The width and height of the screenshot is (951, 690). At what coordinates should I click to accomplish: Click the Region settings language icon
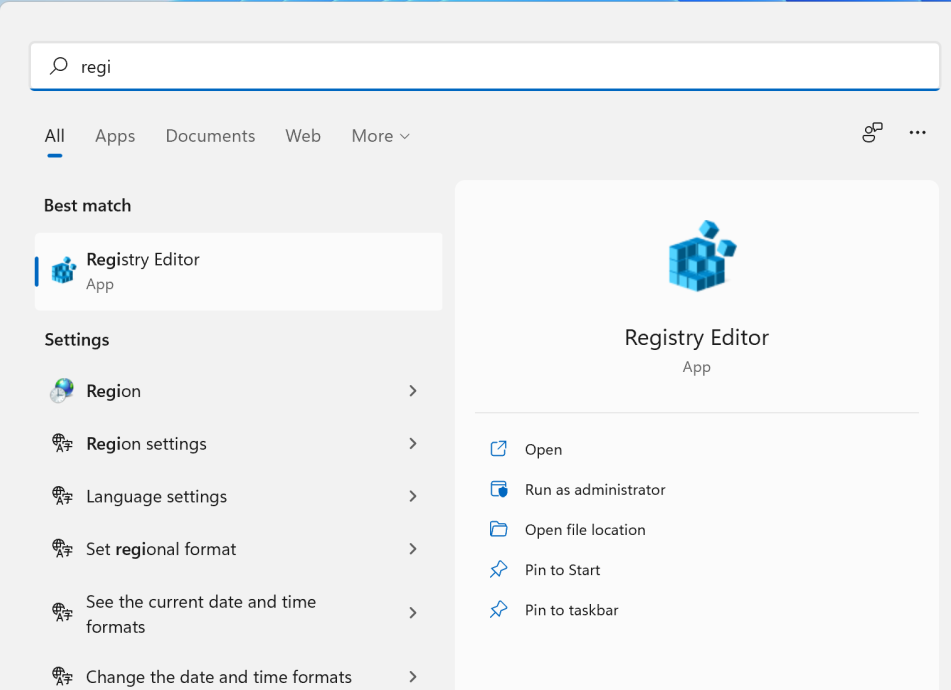(62, 443)
